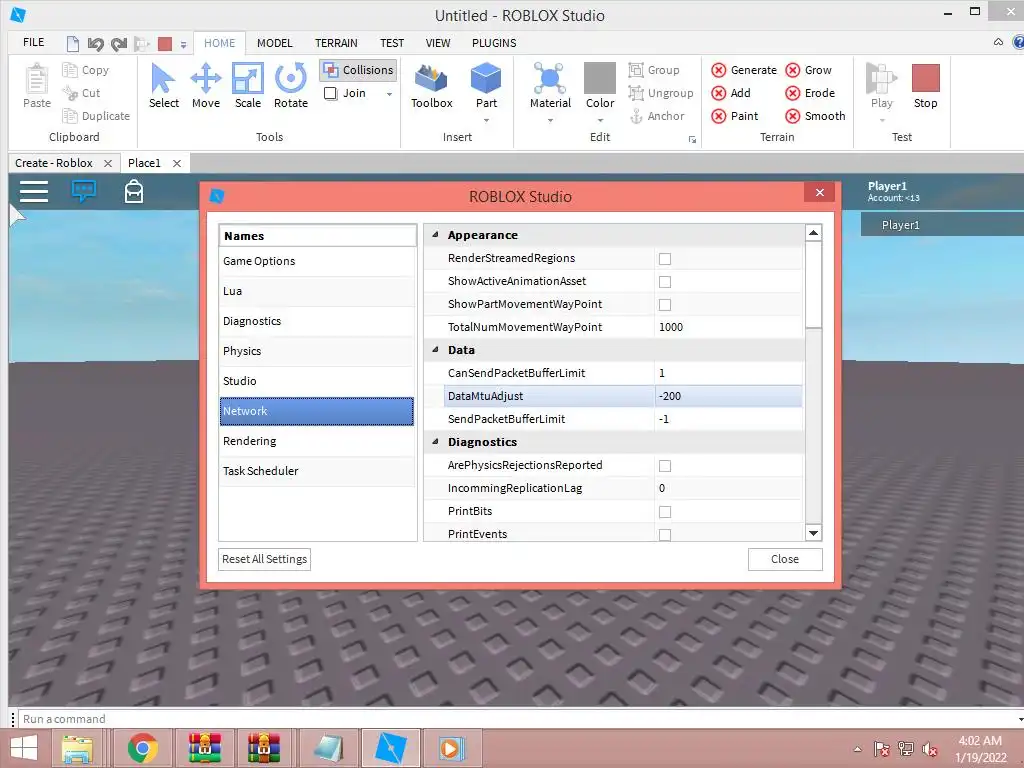Viewport: 1024px width, 768px height.
Task: Check the PrintBits checkbox
Action: click(665, 511)
